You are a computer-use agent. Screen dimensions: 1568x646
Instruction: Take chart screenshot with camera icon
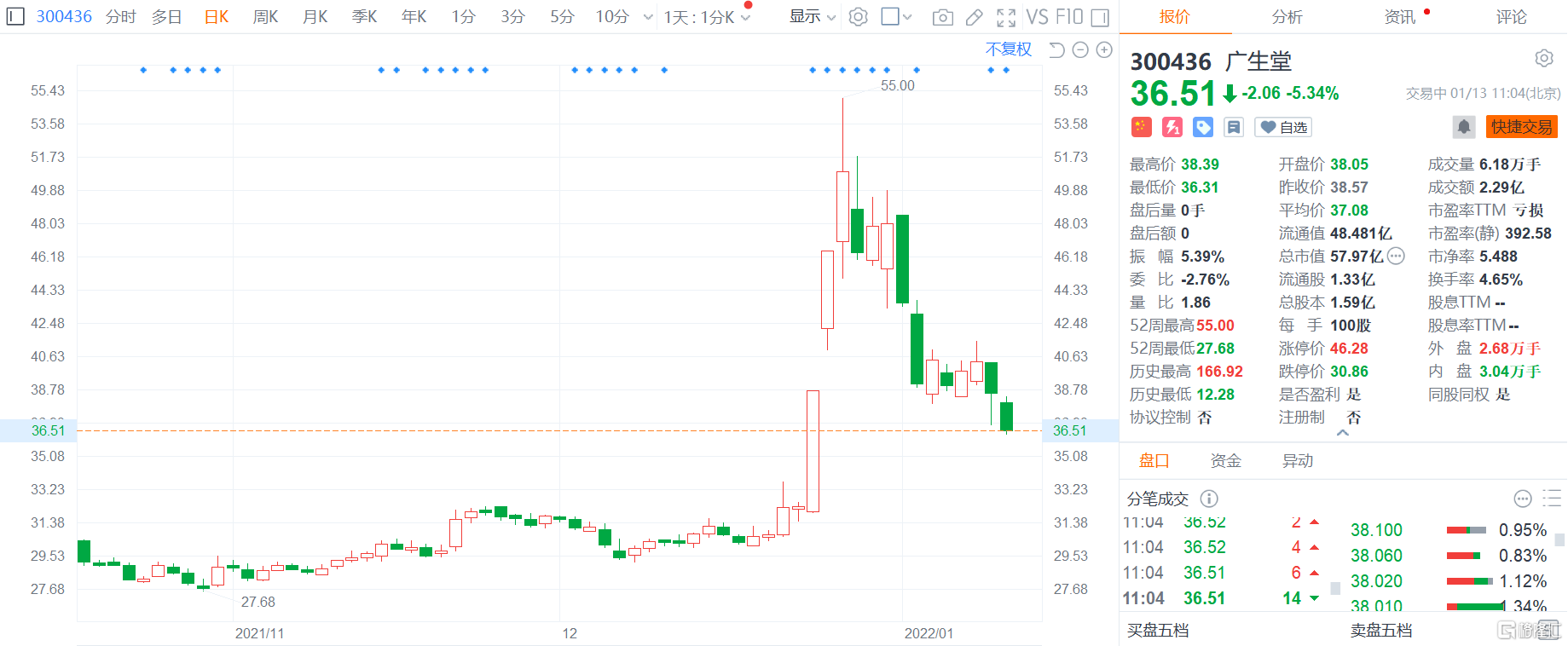click(x=943, y=17)
